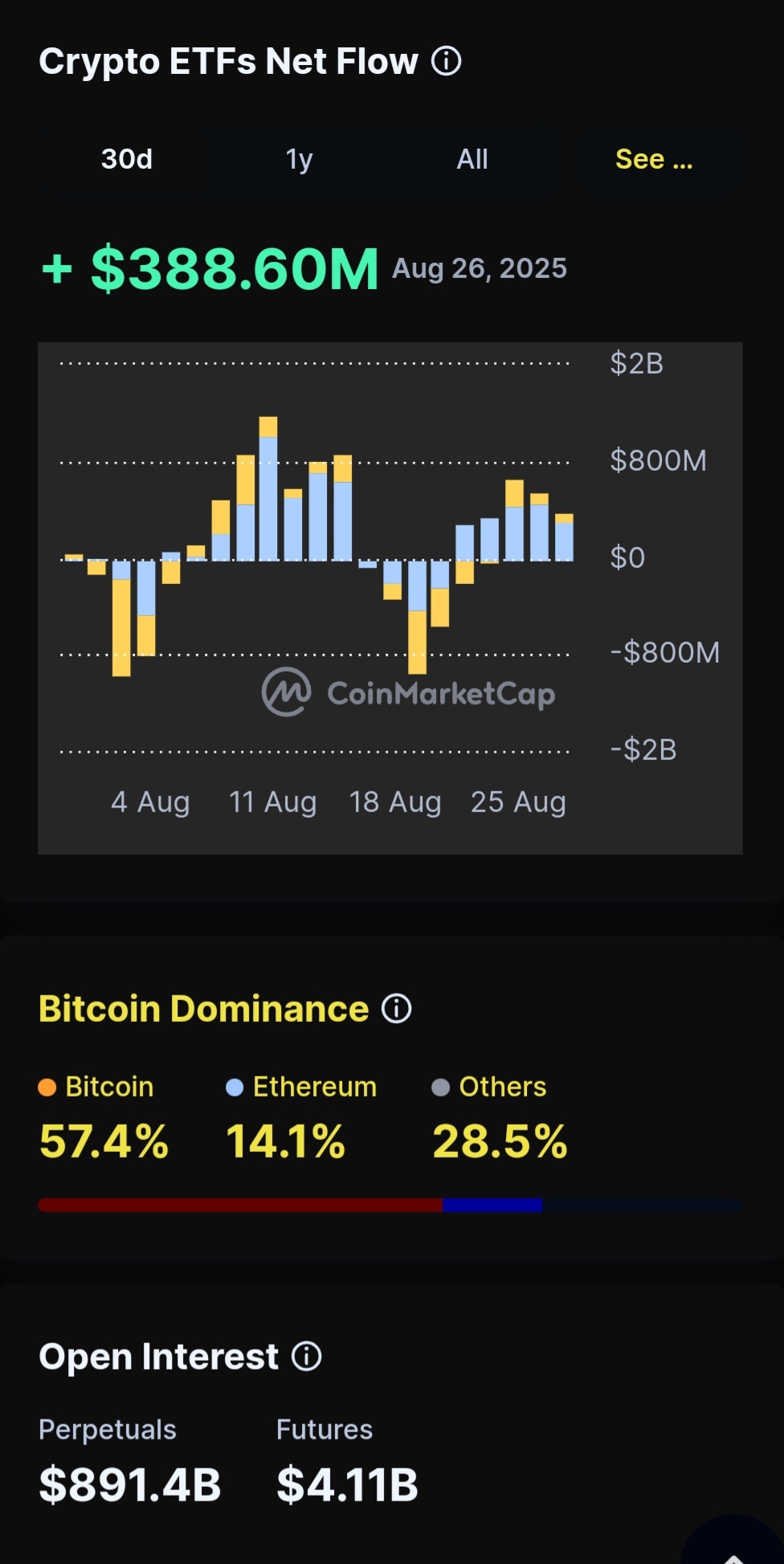Tap info icon beside Crypto ETFs Net Flow

[x=447, y=61]
